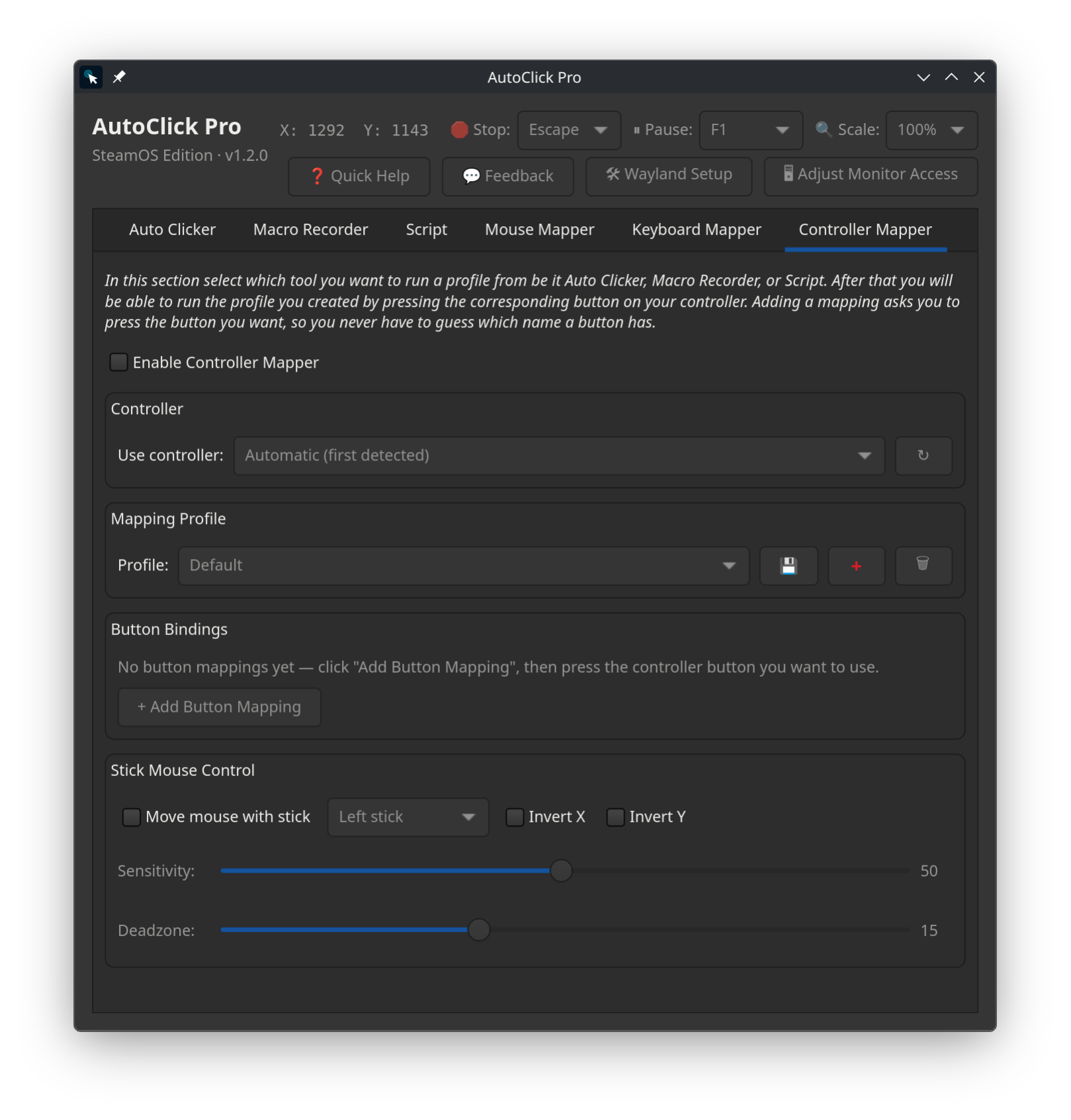Image resolution: width=1071 pixels, height=1120 pixels.
Task: Expand the Profile Default dropdown
Action: pos(464,566)
